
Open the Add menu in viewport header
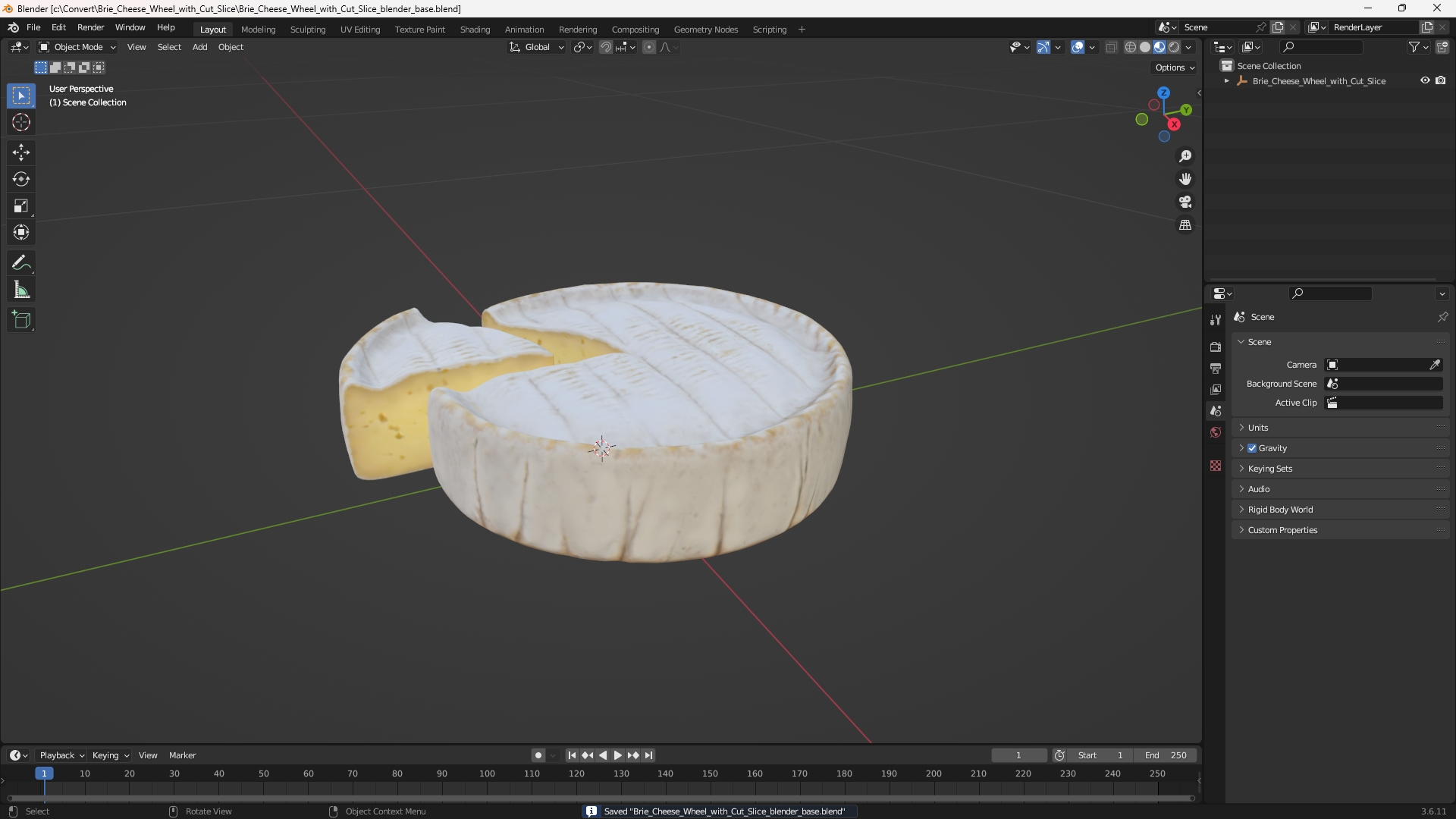coord(199,47)
